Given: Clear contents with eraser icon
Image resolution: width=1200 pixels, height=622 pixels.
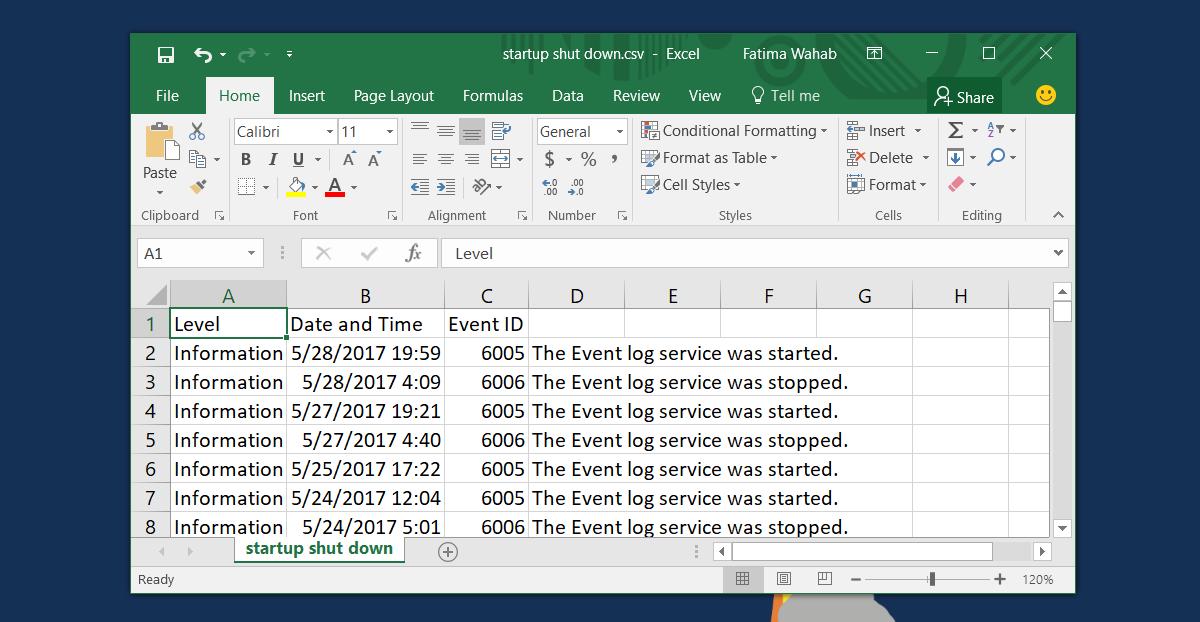Looking at the screenshot, I should (x=955, y=185).
